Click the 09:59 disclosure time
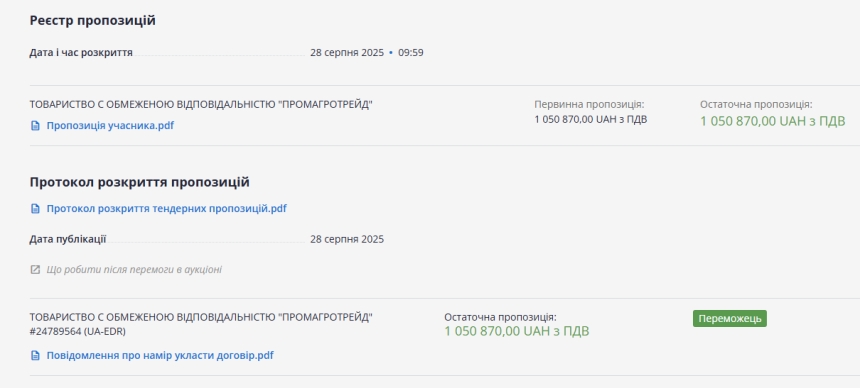Viewport: 860px width, 388px height. point(411,53)
